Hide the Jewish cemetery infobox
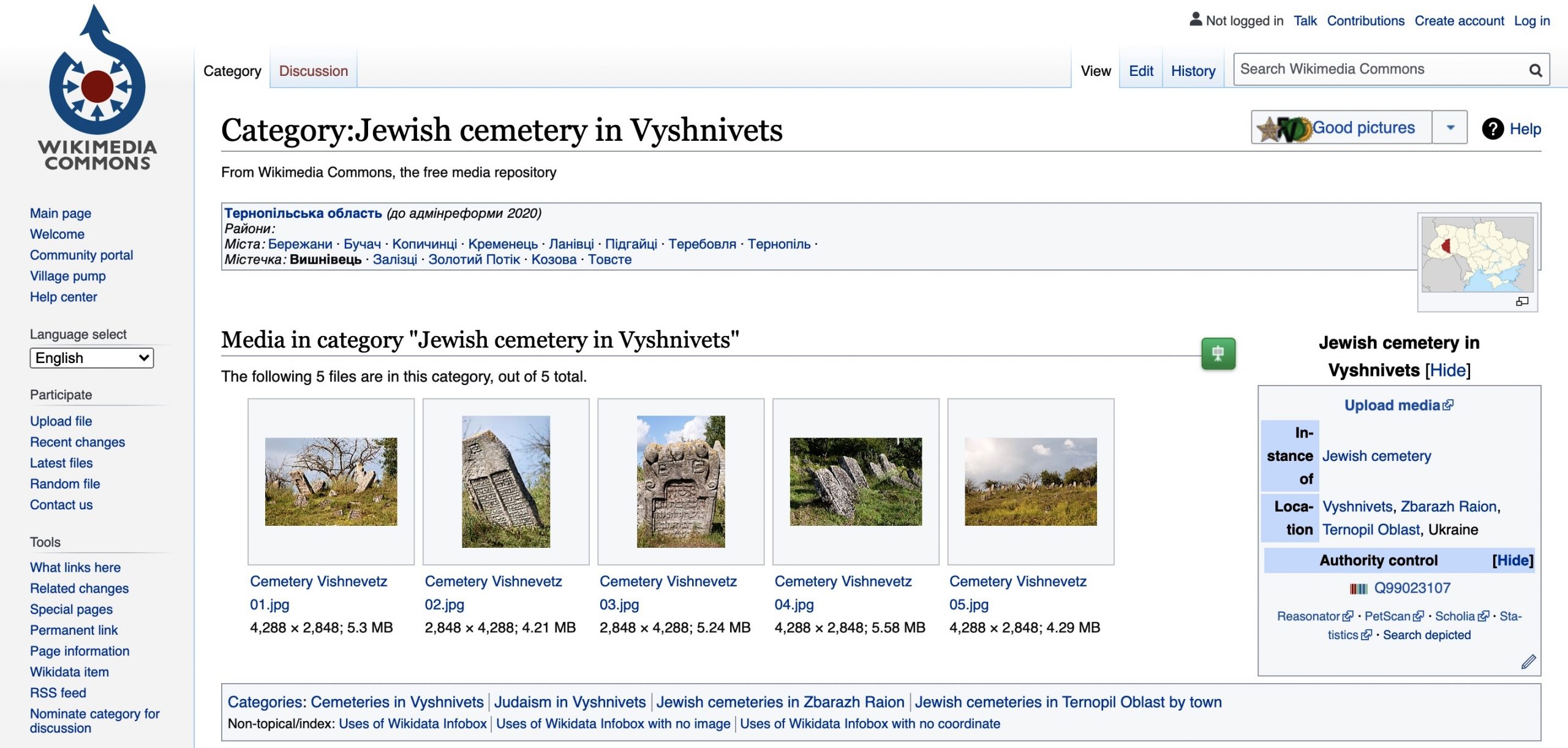Screen dimensions: 1568x748 pos(1448,370)
